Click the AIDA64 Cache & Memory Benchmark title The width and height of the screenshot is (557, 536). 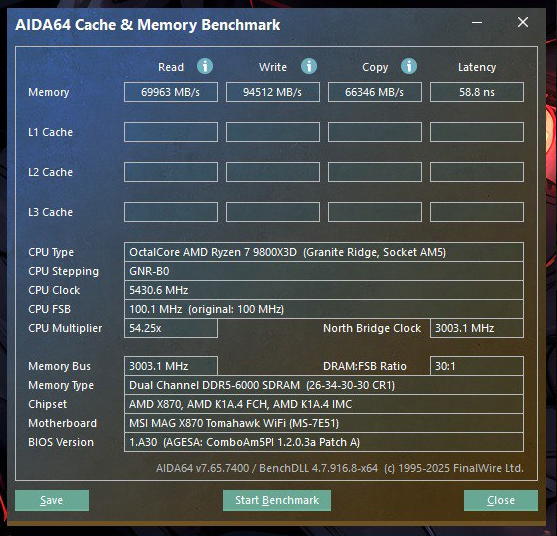tap(147, 25)
